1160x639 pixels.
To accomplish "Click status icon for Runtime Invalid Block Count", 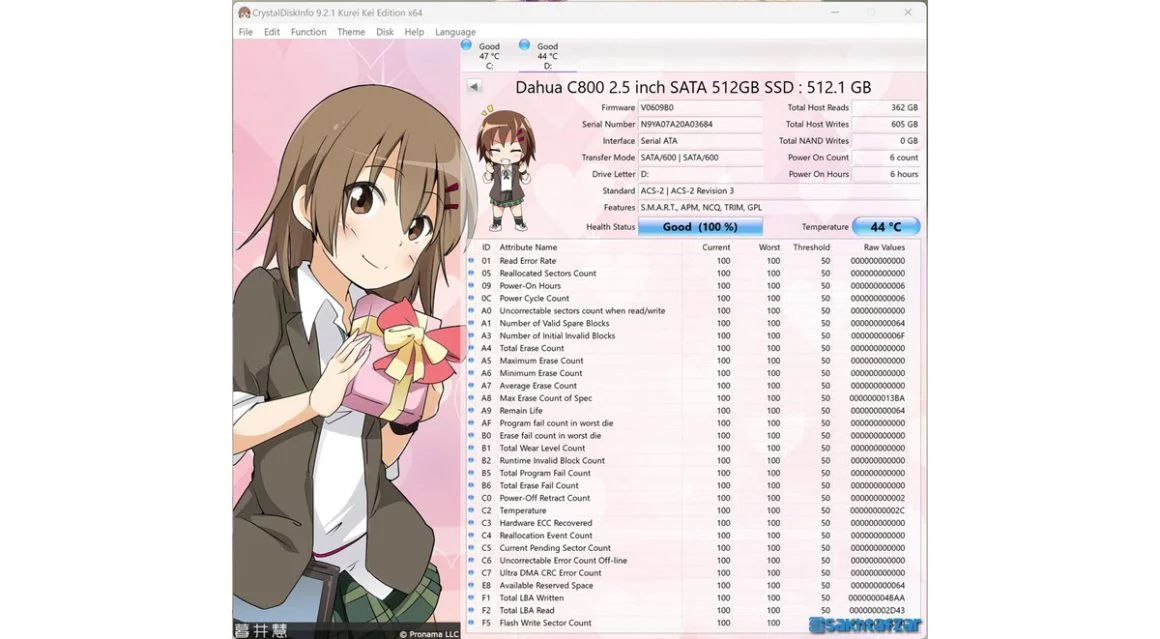I will [x=471, y=460].
